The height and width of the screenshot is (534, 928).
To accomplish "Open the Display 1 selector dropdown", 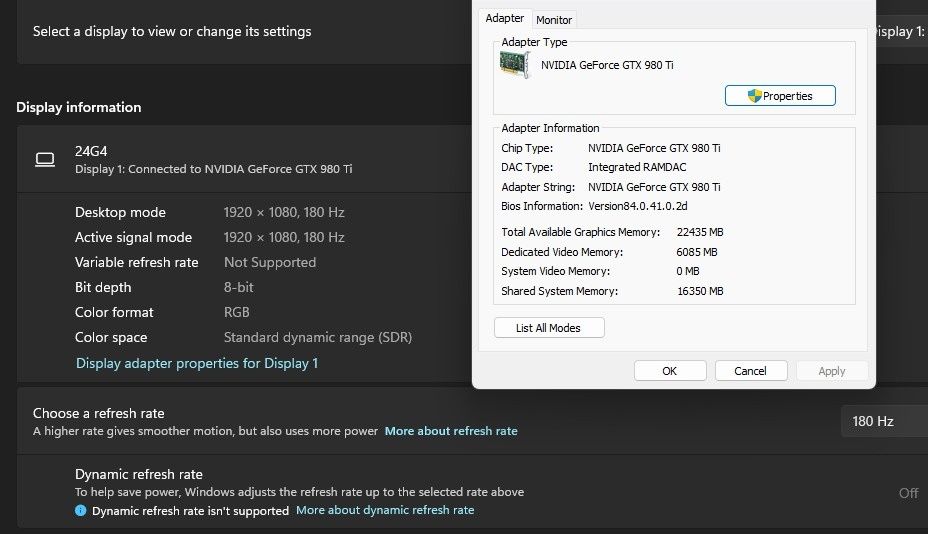I will pyautogui.click(x=900, y=31).
